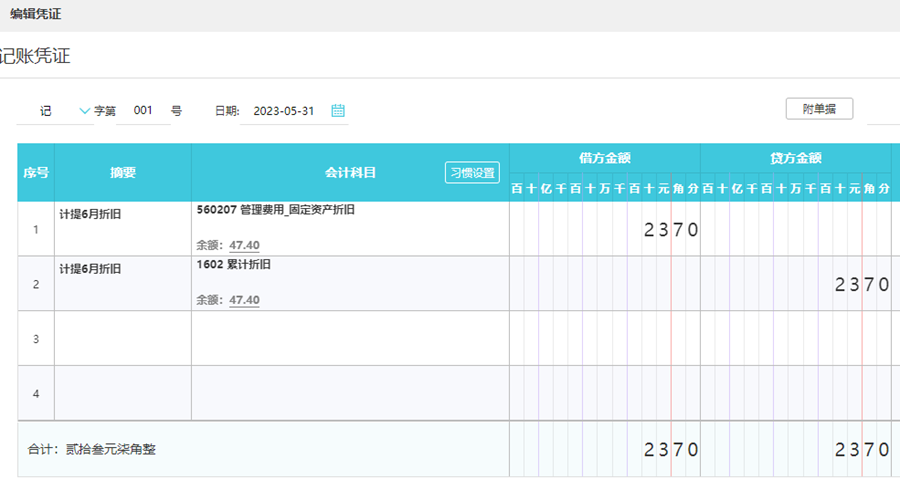
Task: Open balance link 47.40 in row 2
Action: pos(245,300)
